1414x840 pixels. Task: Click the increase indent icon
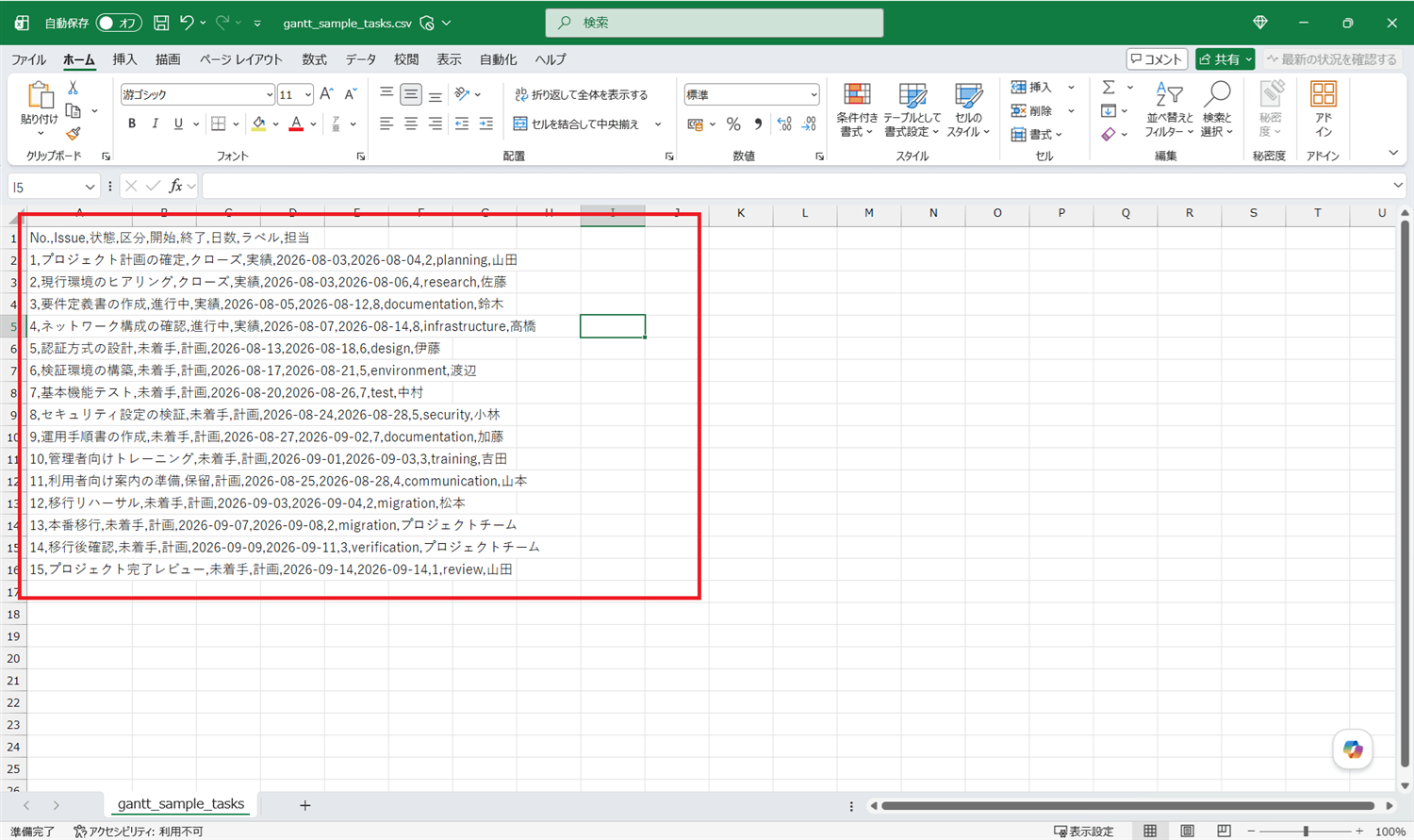coord(485,124)
